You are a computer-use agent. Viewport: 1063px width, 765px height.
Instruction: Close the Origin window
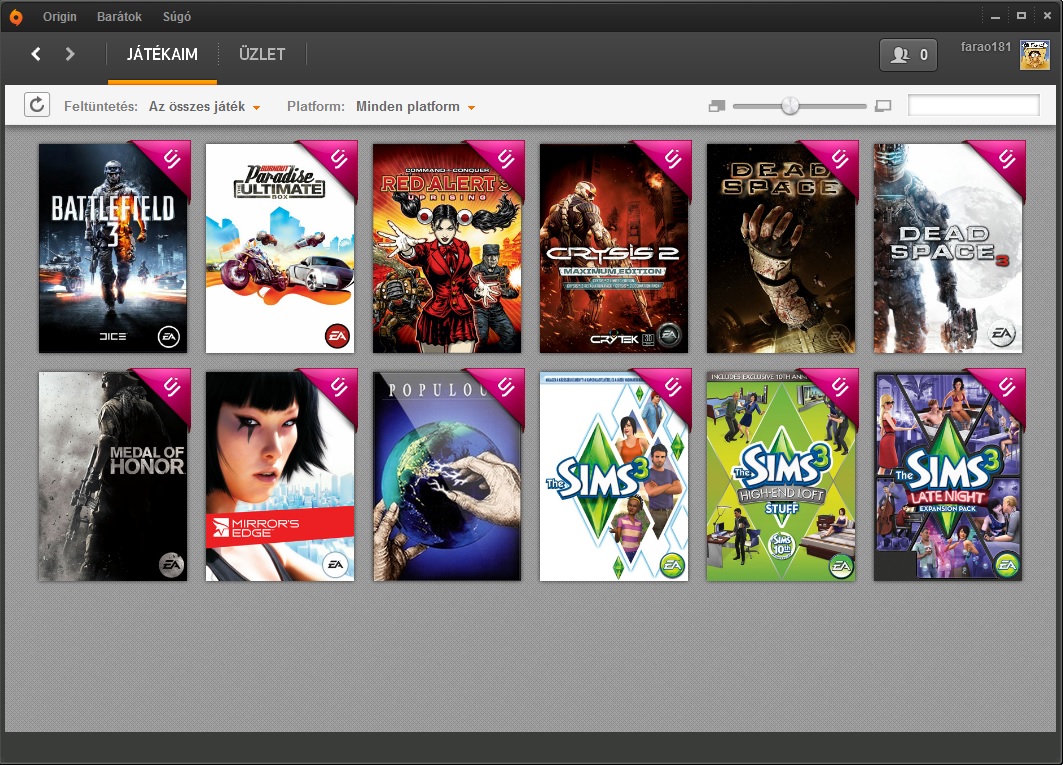coord(1047,16)
